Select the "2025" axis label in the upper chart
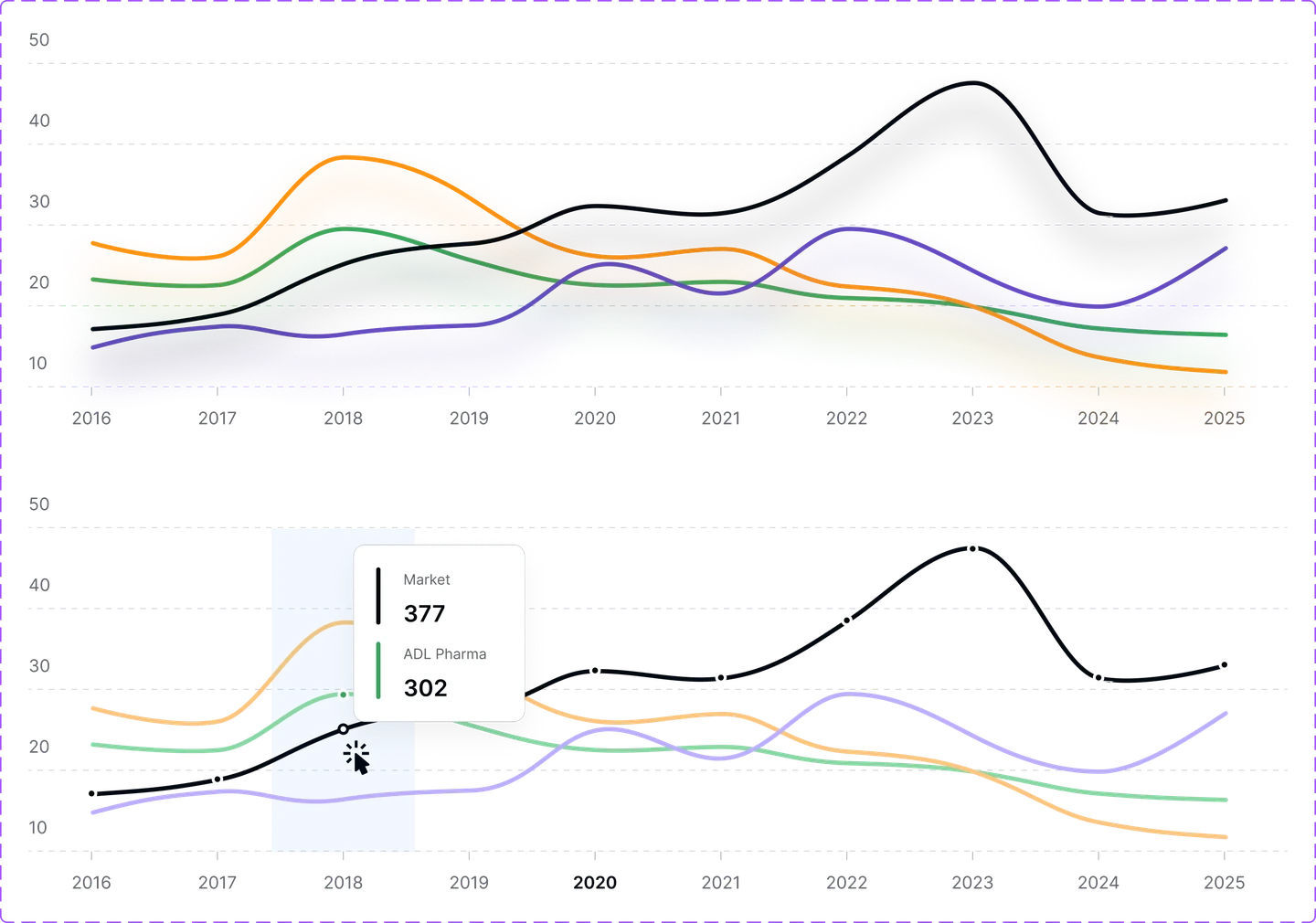 [x=1225, y=419]
